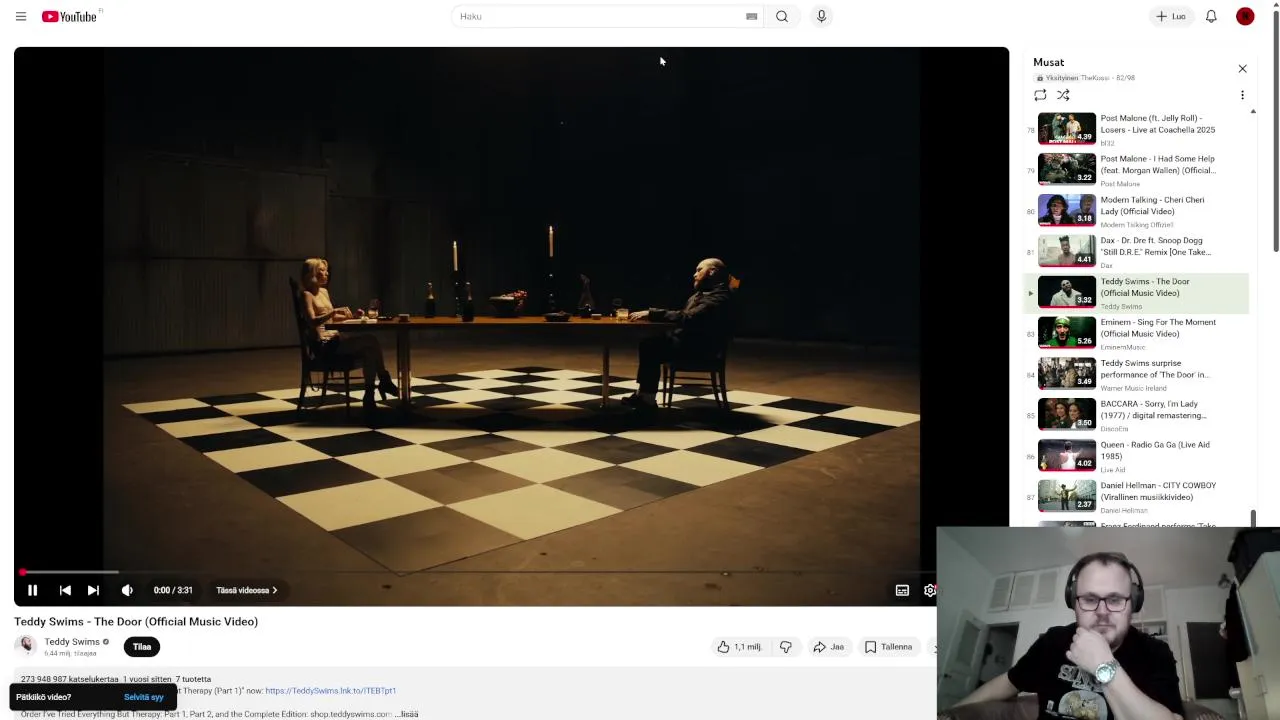
Task: Open the hamburger guide menu
Action: click(x=21, y=16)
